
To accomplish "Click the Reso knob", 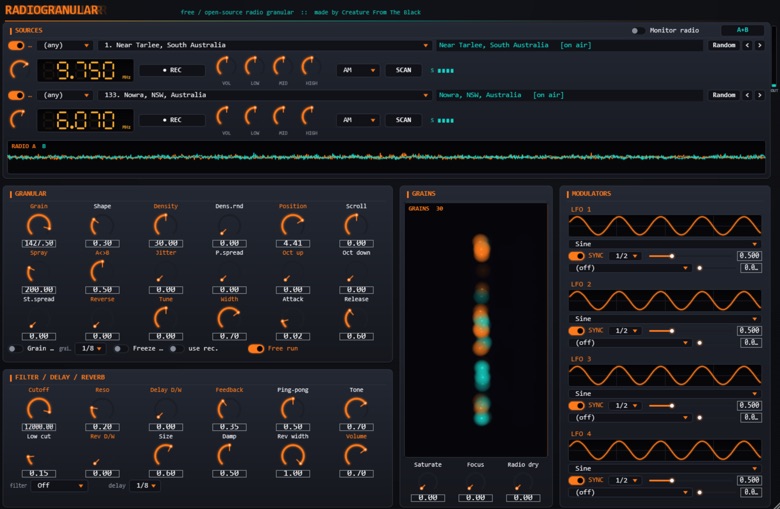I will coord(102,409).
